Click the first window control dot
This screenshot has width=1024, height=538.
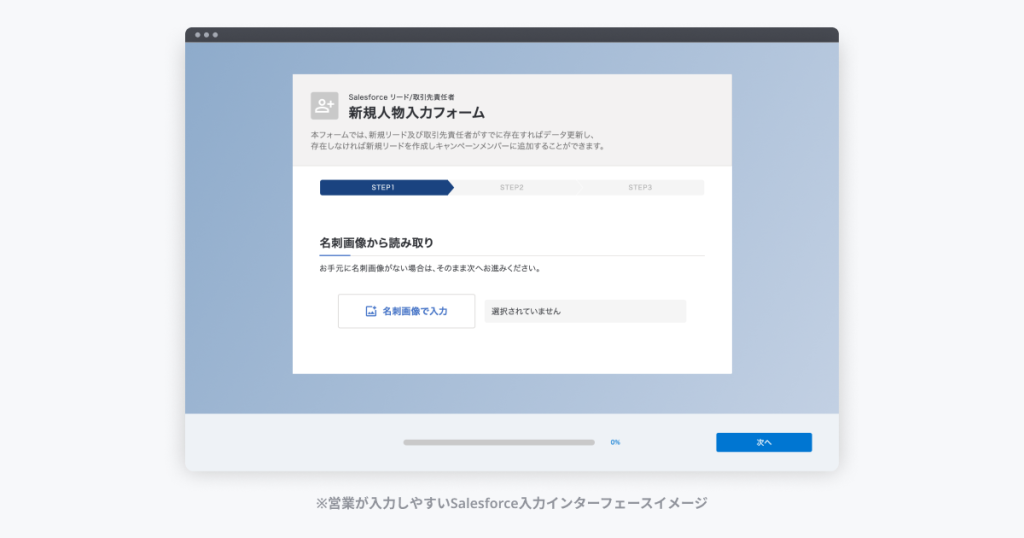[197, 35]
